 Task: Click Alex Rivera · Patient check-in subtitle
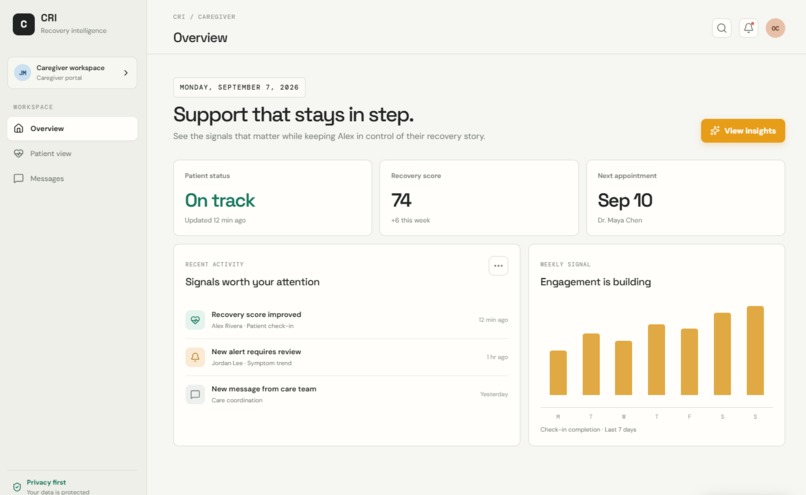[252, 326]
